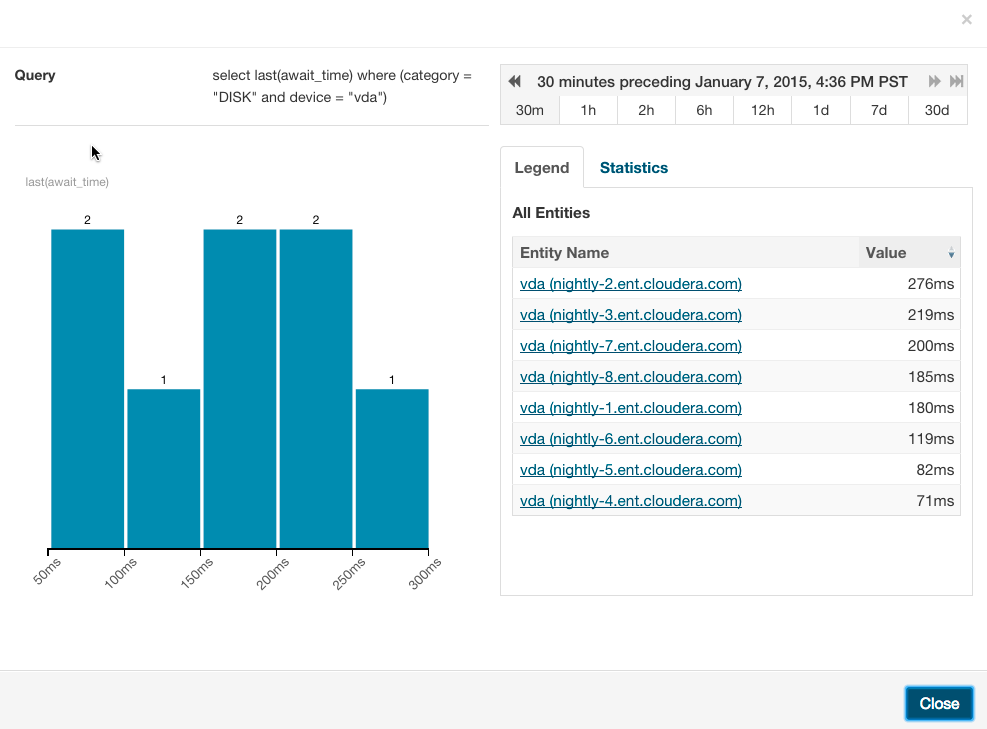987x729 pixels.
Task: Open vda (nightly-4.ent.cloudera.com) link
Action: coord(630,501)
